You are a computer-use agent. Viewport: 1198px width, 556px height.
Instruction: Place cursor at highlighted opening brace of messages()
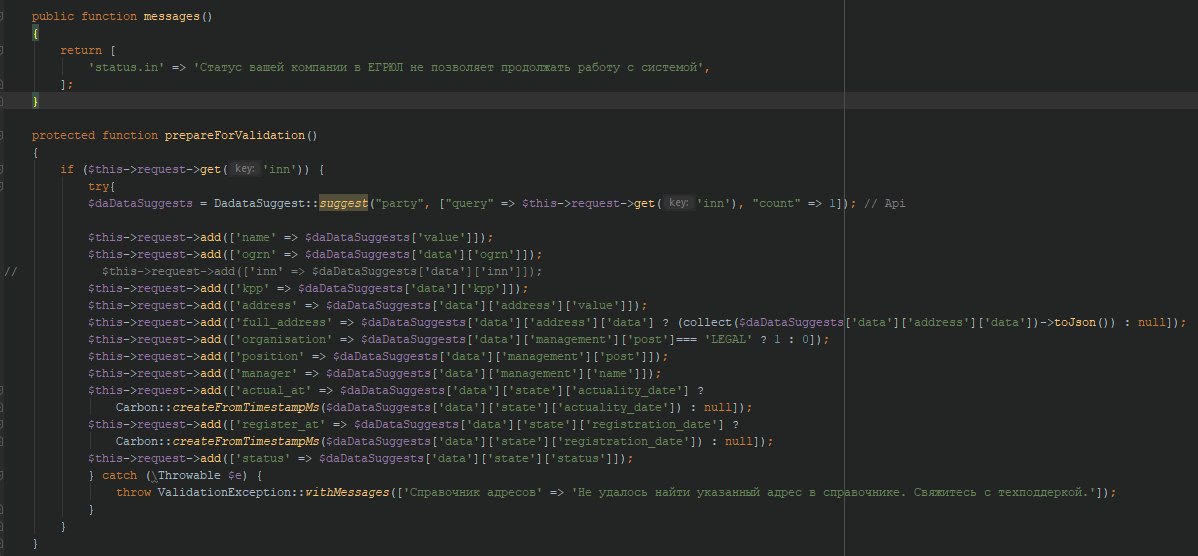point(35,34)
